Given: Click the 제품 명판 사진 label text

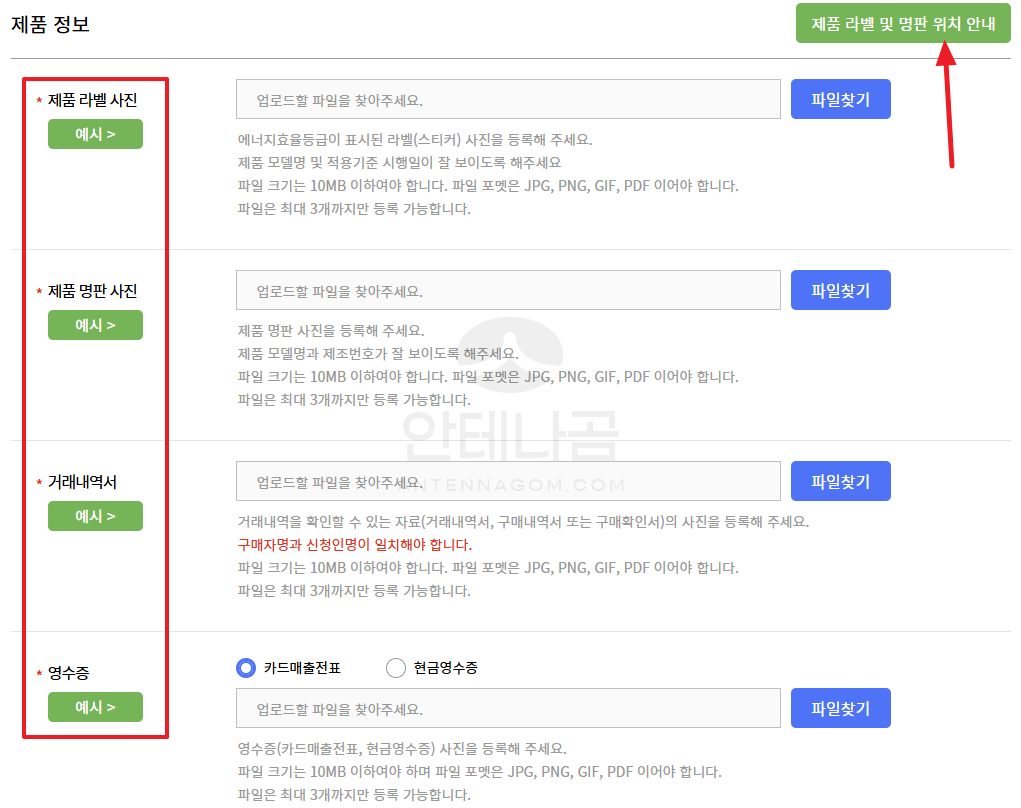Looking at the screenshot, I should coord(92,291).
